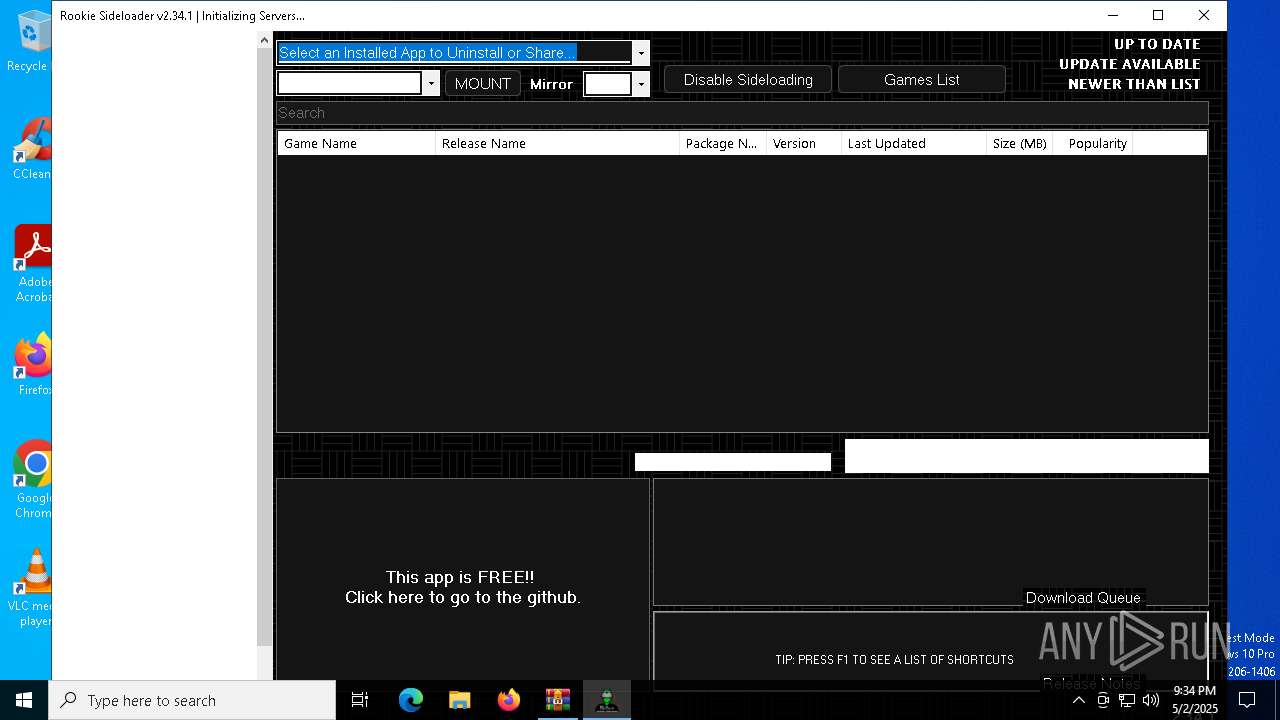Open Task View on the taskbar
The image size is (1280, 720).
[x=360, y=700]
